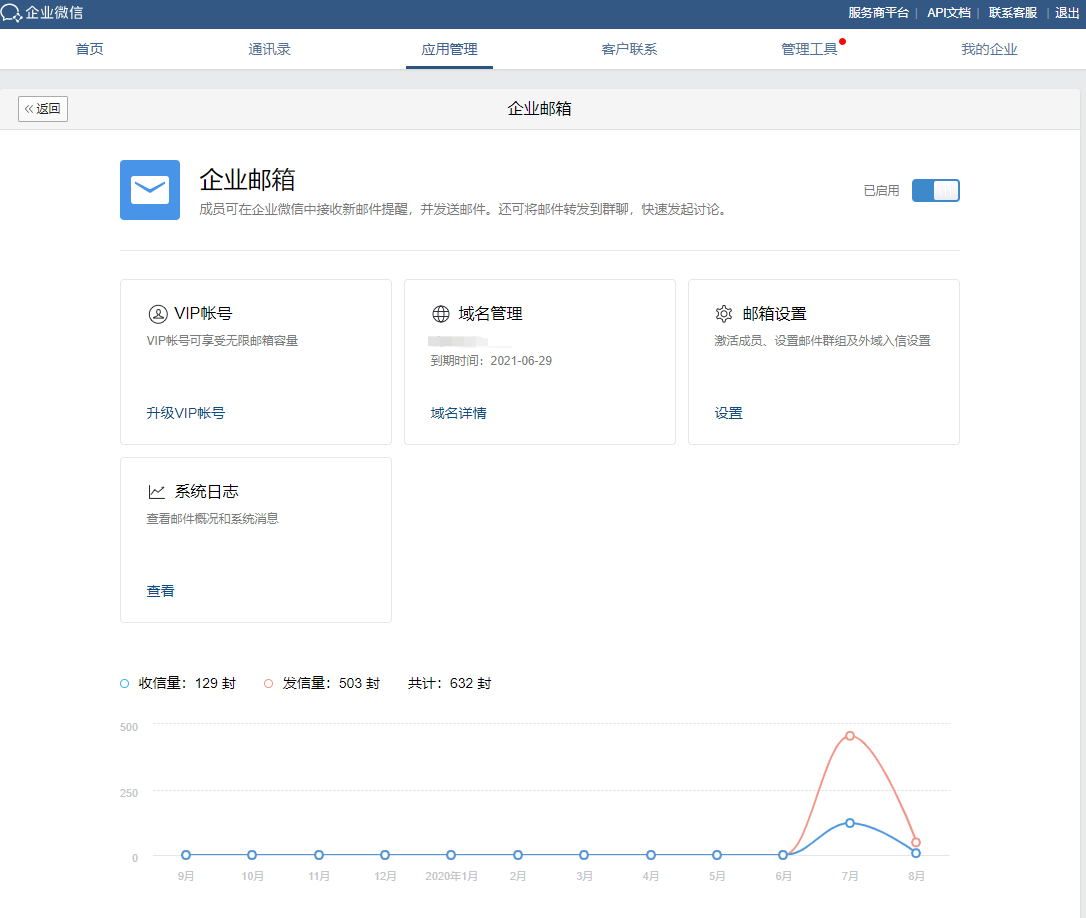Click the red 发信量 legend circle
The image size is (1086, 918).
[268, 684]
